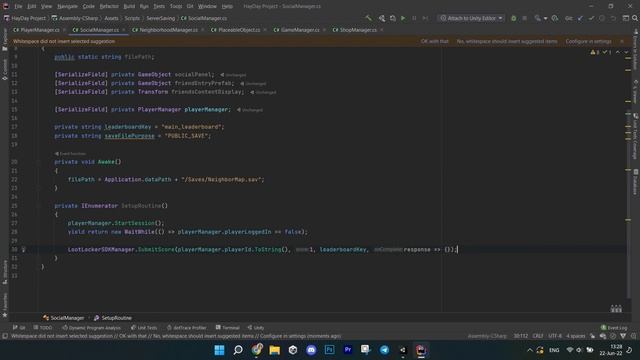Click 'Configure in settings' link
The width and height of the screenshot is (640, 360).
[589, 41]
